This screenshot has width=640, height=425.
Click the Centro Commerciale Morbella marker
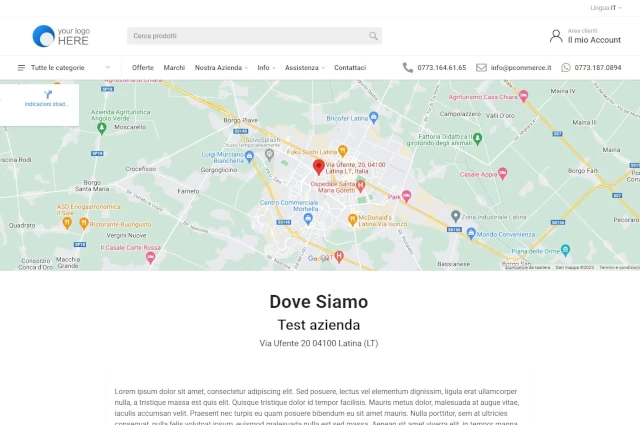point(308,219)
